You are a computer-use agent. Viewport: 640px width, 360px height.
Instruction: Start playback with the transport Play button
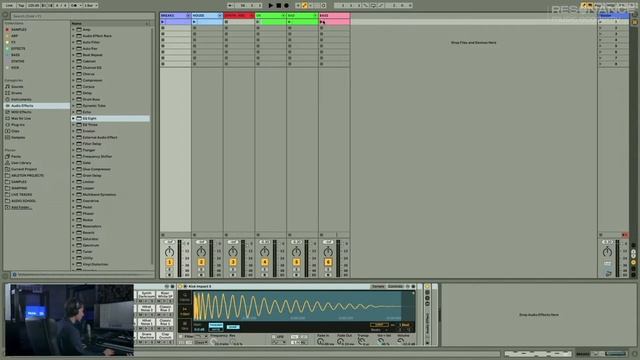click(271, 5)
